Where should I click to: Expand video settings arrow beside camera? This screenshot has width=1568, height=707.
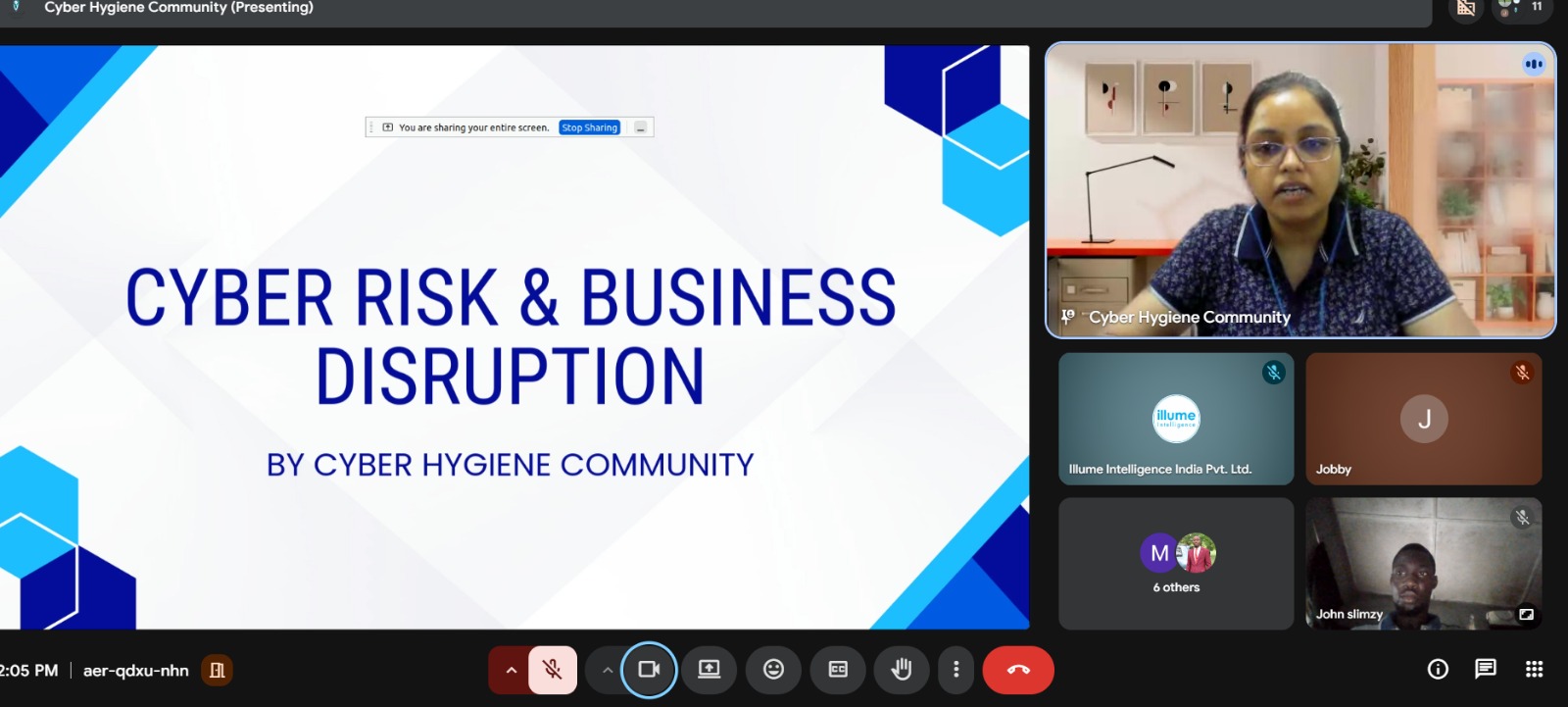(x=607, y=671)
